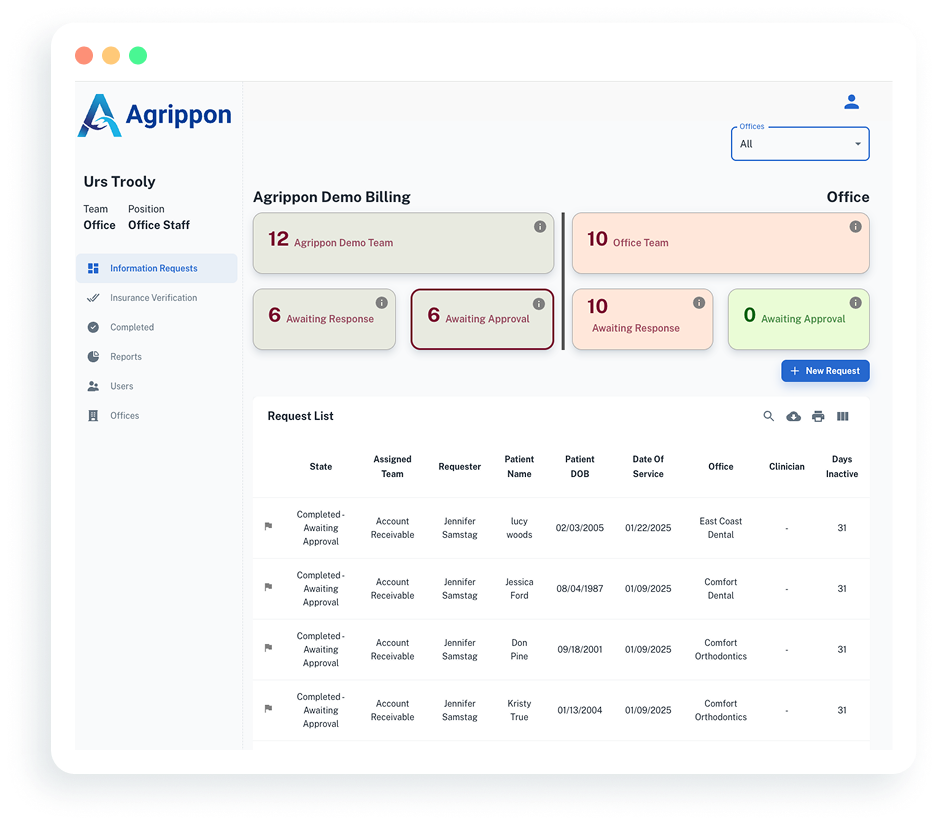Sort by State column header
938x824 pixels.
[x=321, y=466]
